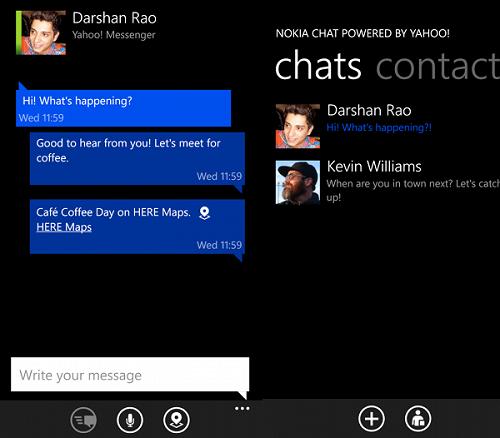Tap the microphone voice message icon
500x438 pixels.
click(130, 420)
